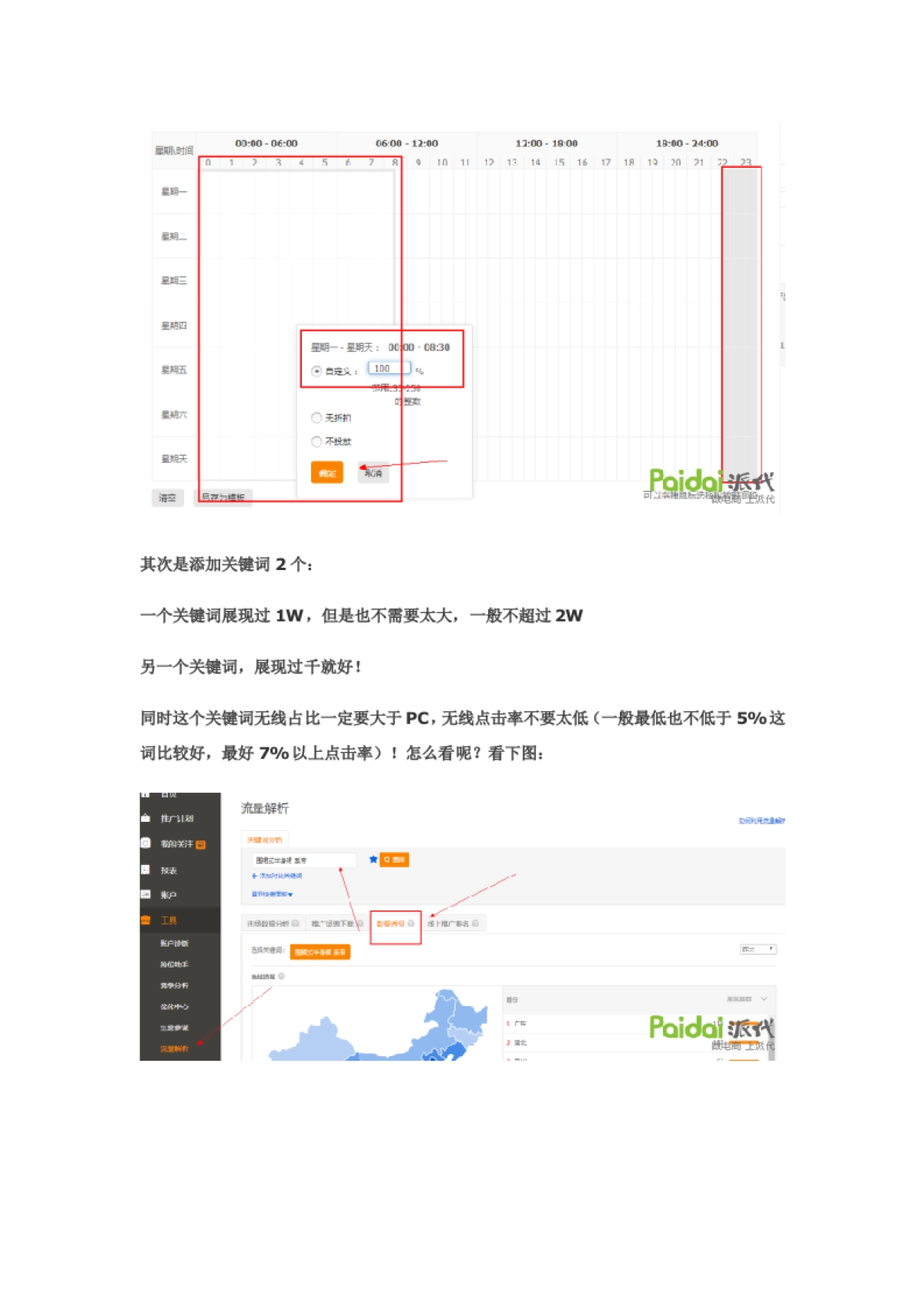Click the 添加对比关键词 link
Viewport: 924px width, 1308px height.
(277, 876)
